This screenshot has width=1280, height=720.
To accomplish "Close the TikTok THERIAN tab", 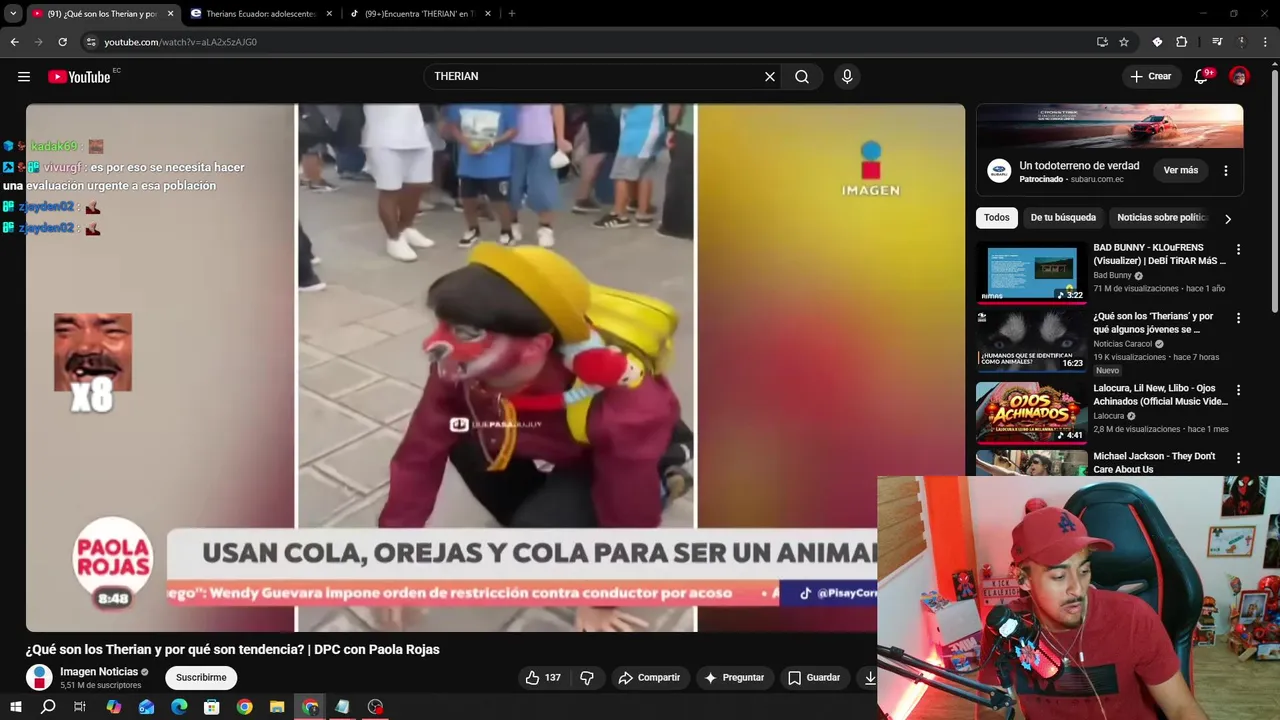I will click(488, 14).
